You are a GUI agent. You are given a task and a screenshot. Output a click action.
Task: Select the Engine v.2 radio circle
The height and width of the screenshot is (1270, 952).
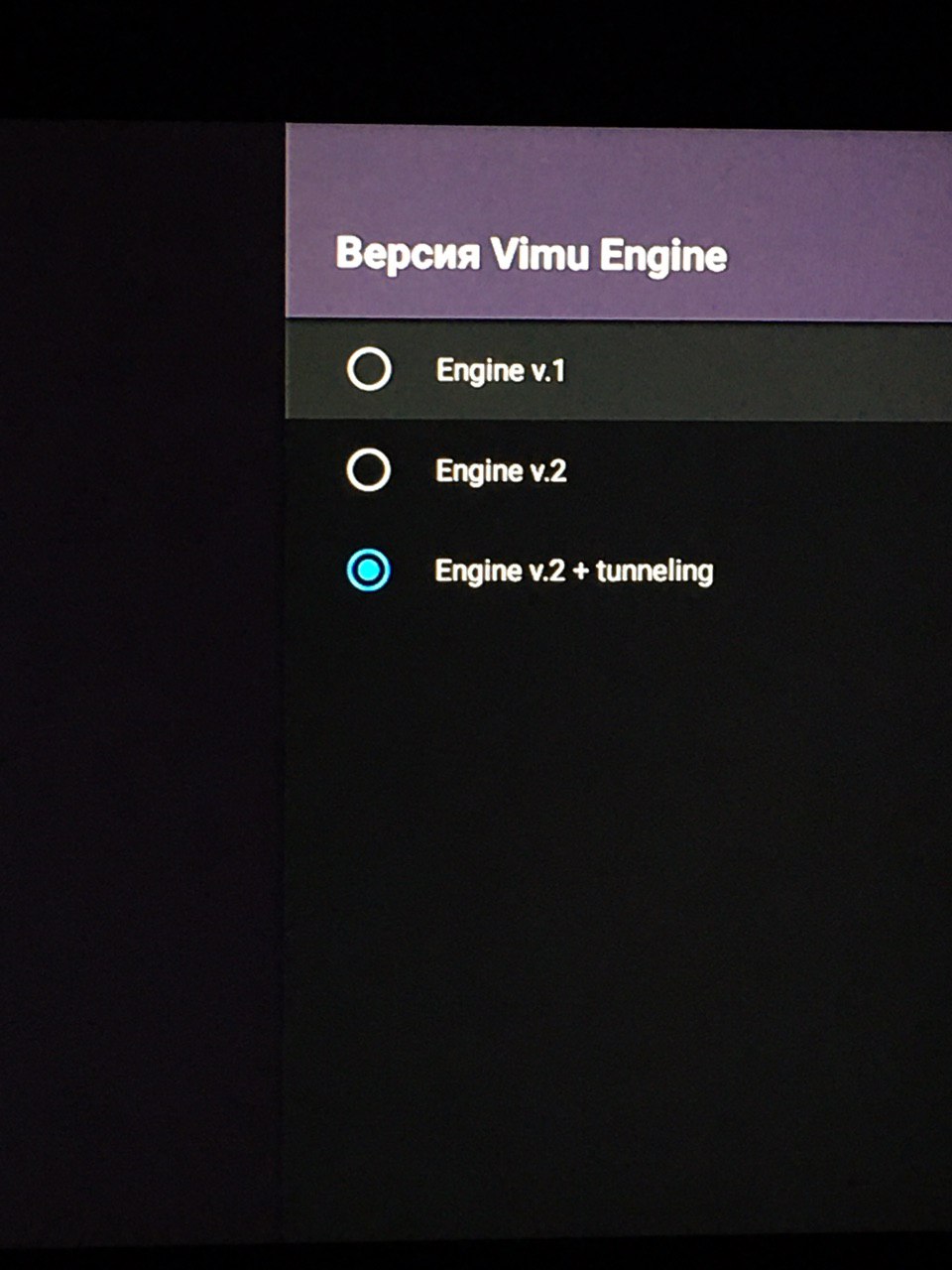pyautogui.click(x=369, y=469)
